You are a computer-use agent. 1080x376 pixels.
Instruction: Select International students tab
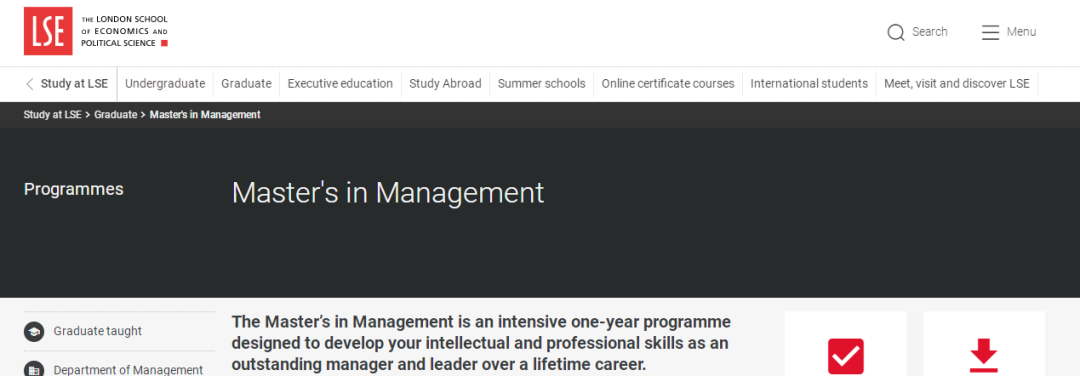click(809, 84)
